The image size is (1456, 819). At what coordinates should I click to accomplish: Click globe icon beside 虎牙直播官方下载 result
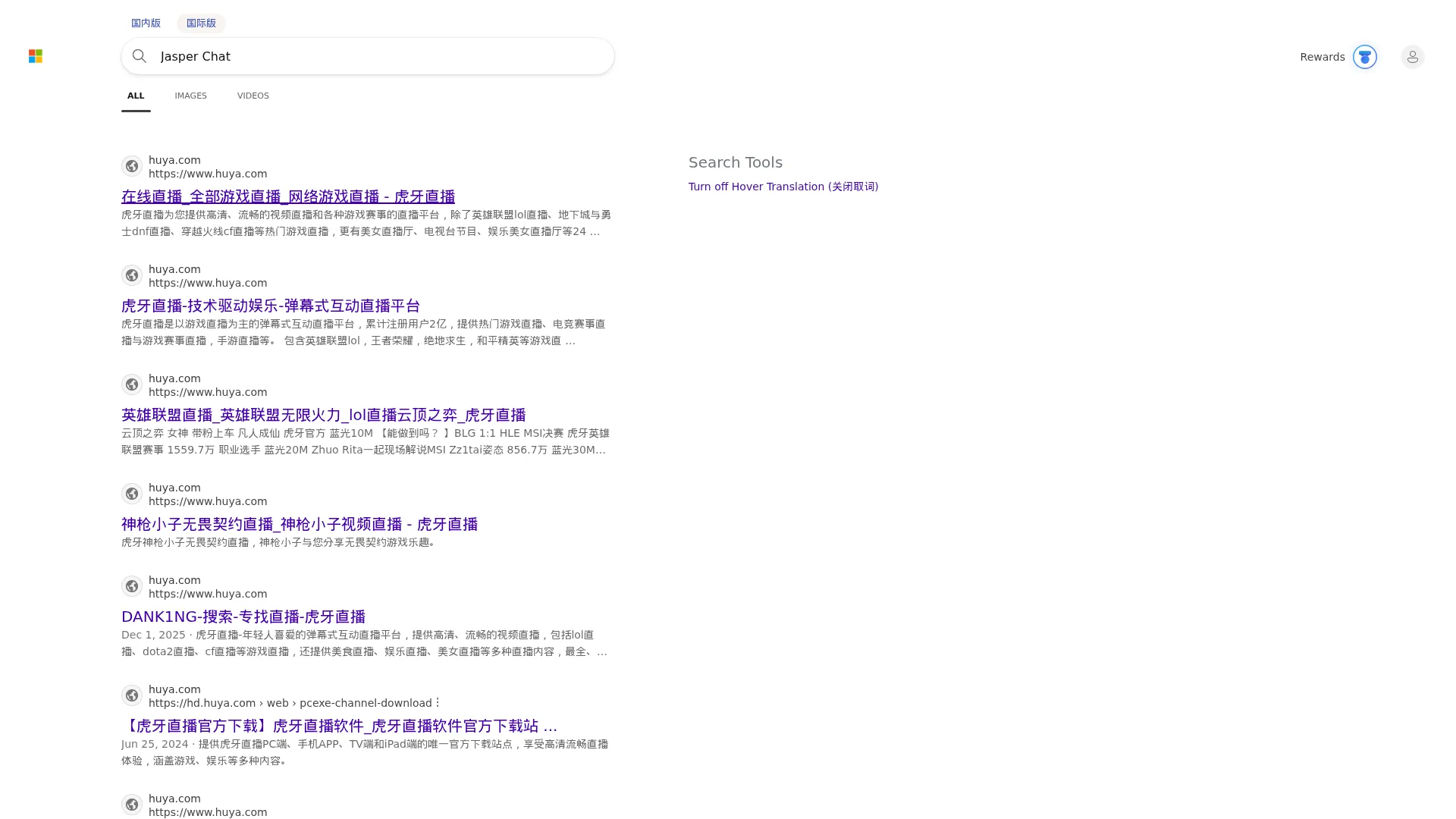[132, 695]
